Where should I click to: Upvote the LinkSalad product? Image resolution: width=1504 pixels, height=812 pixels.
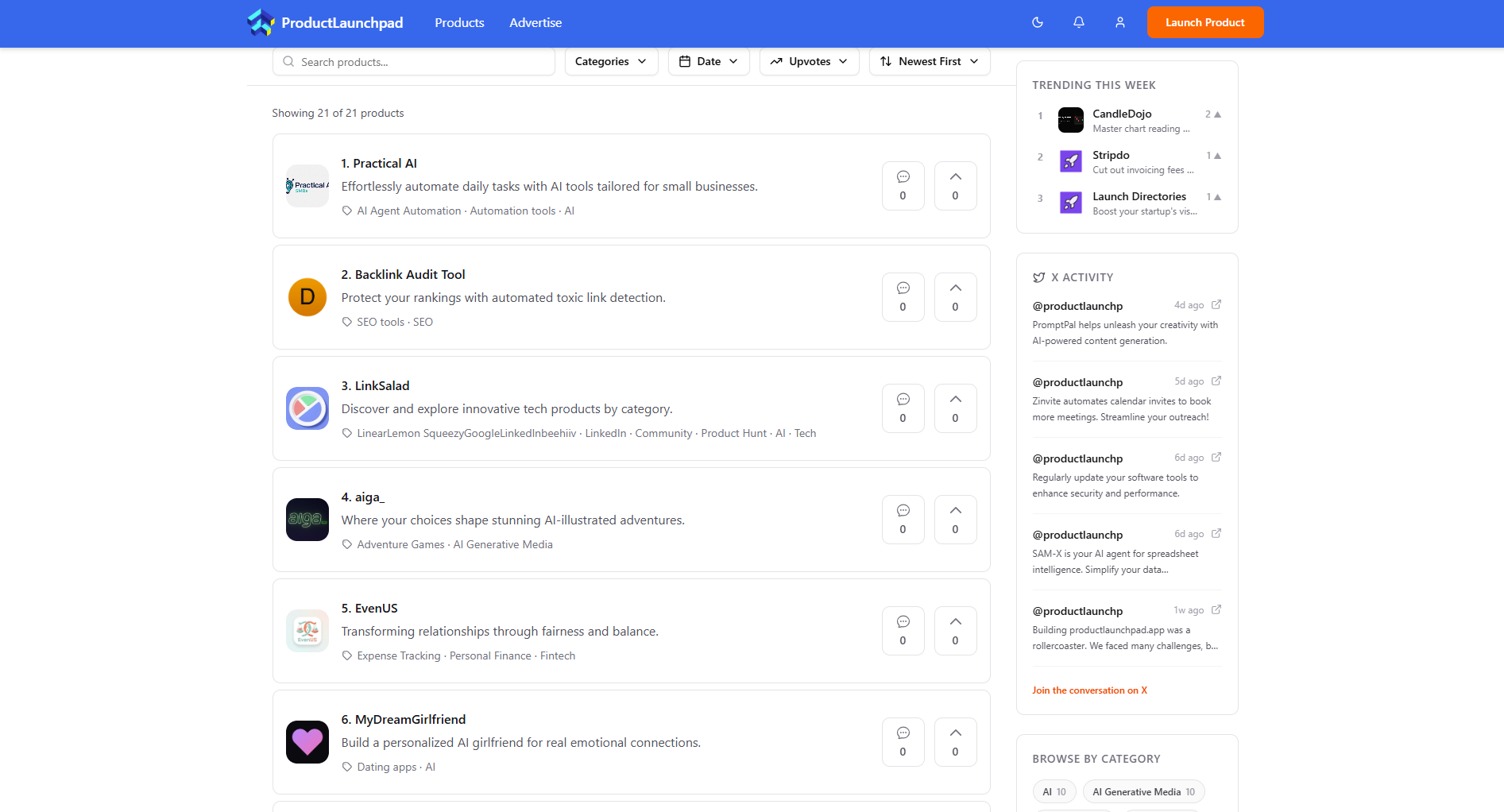point(955,408)
